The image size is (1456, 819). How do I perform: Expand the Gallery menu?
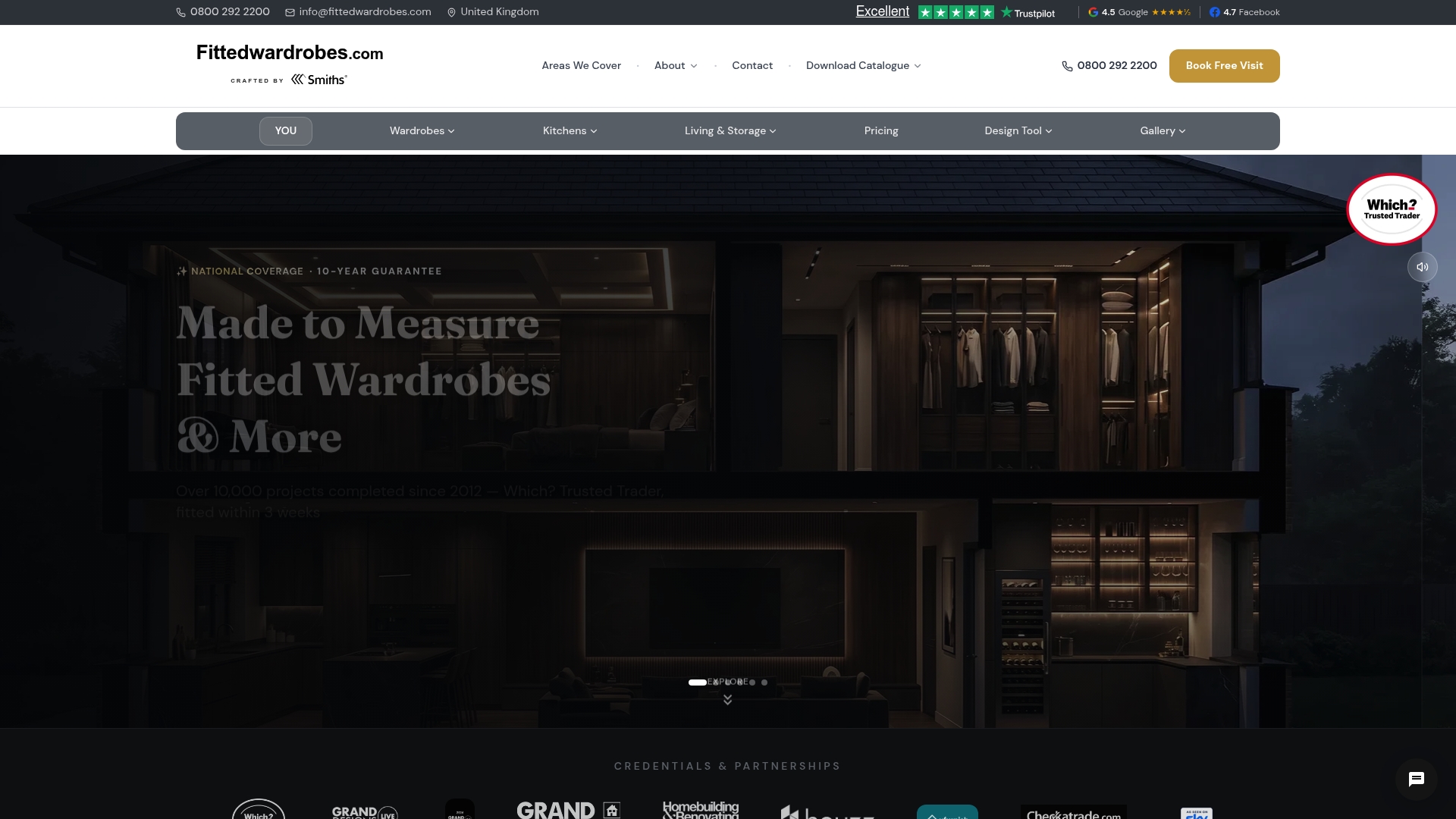click(x=1163, y=131)
